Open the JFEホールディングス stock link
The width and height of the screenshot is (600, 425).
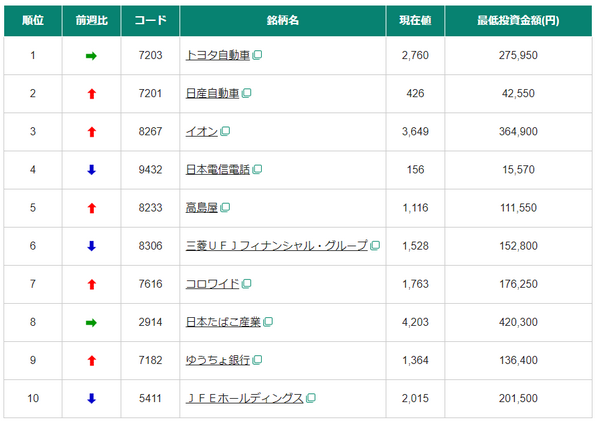[x=244, y=398]
